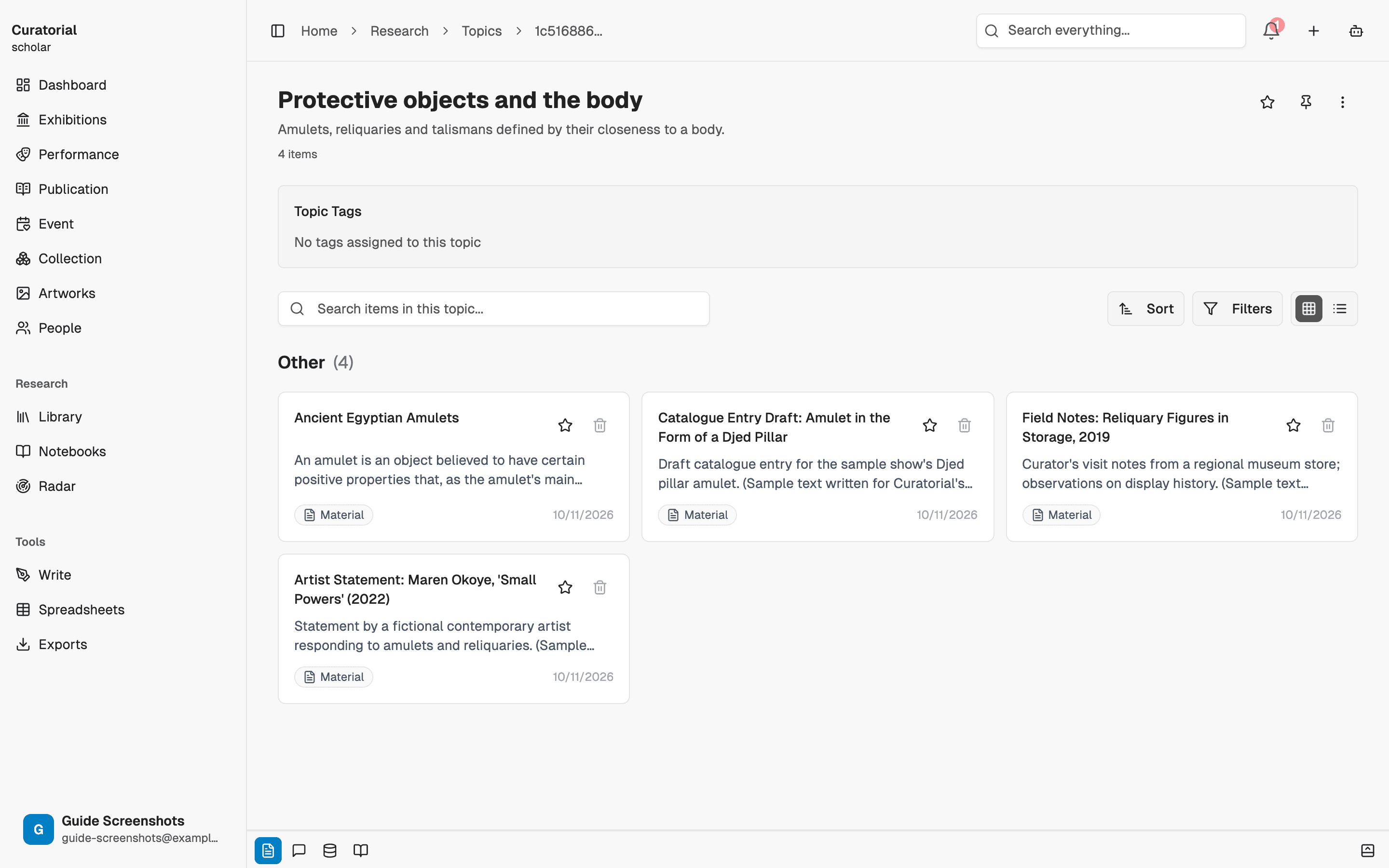The width and height of the screenshot is (1389, 868).
Task: Open the Sort options
Action: [x=1145, y=309]
